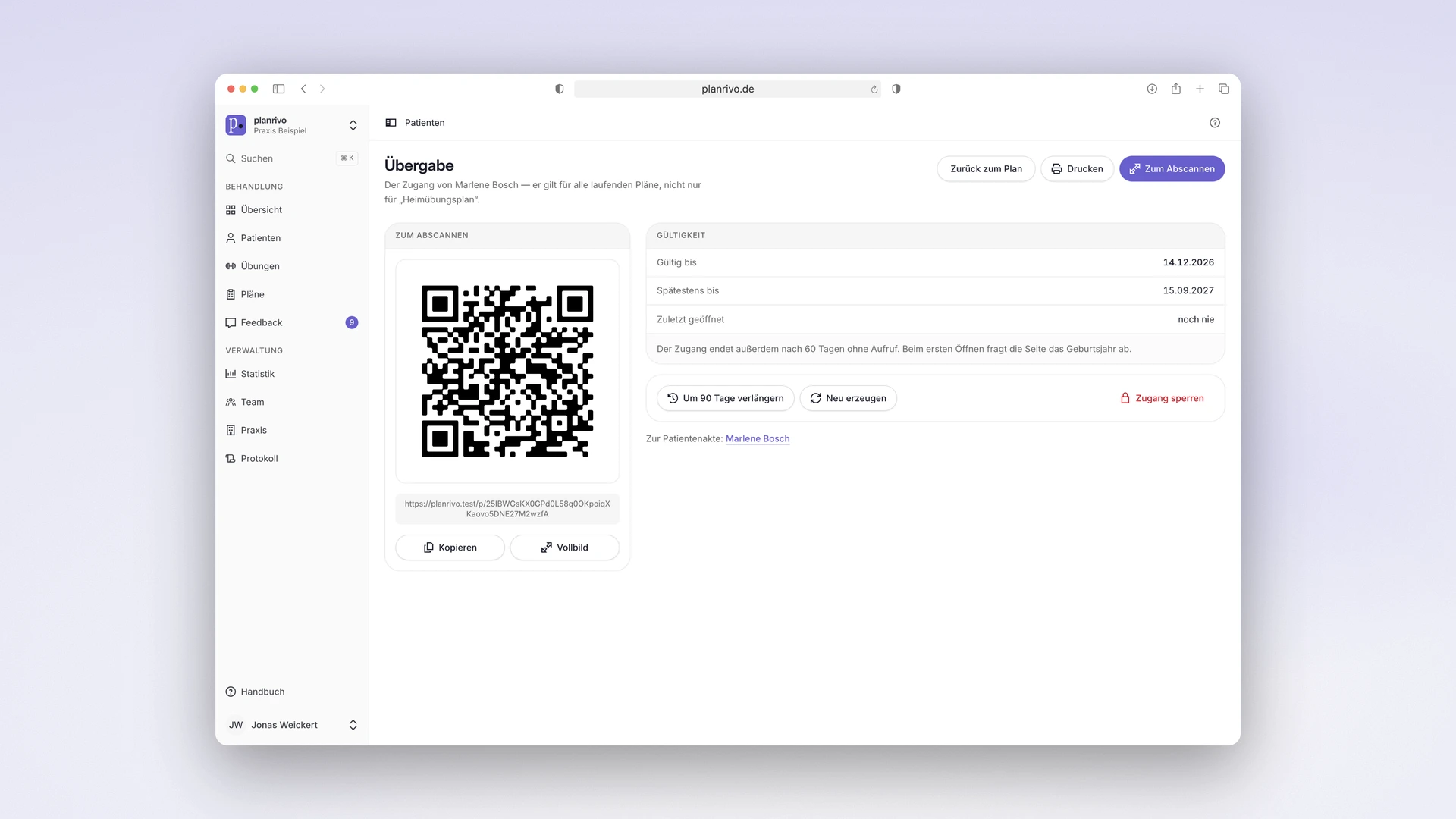Click the planrivo.de address bar
The image size is (1456, 819).
coord(727,89)
